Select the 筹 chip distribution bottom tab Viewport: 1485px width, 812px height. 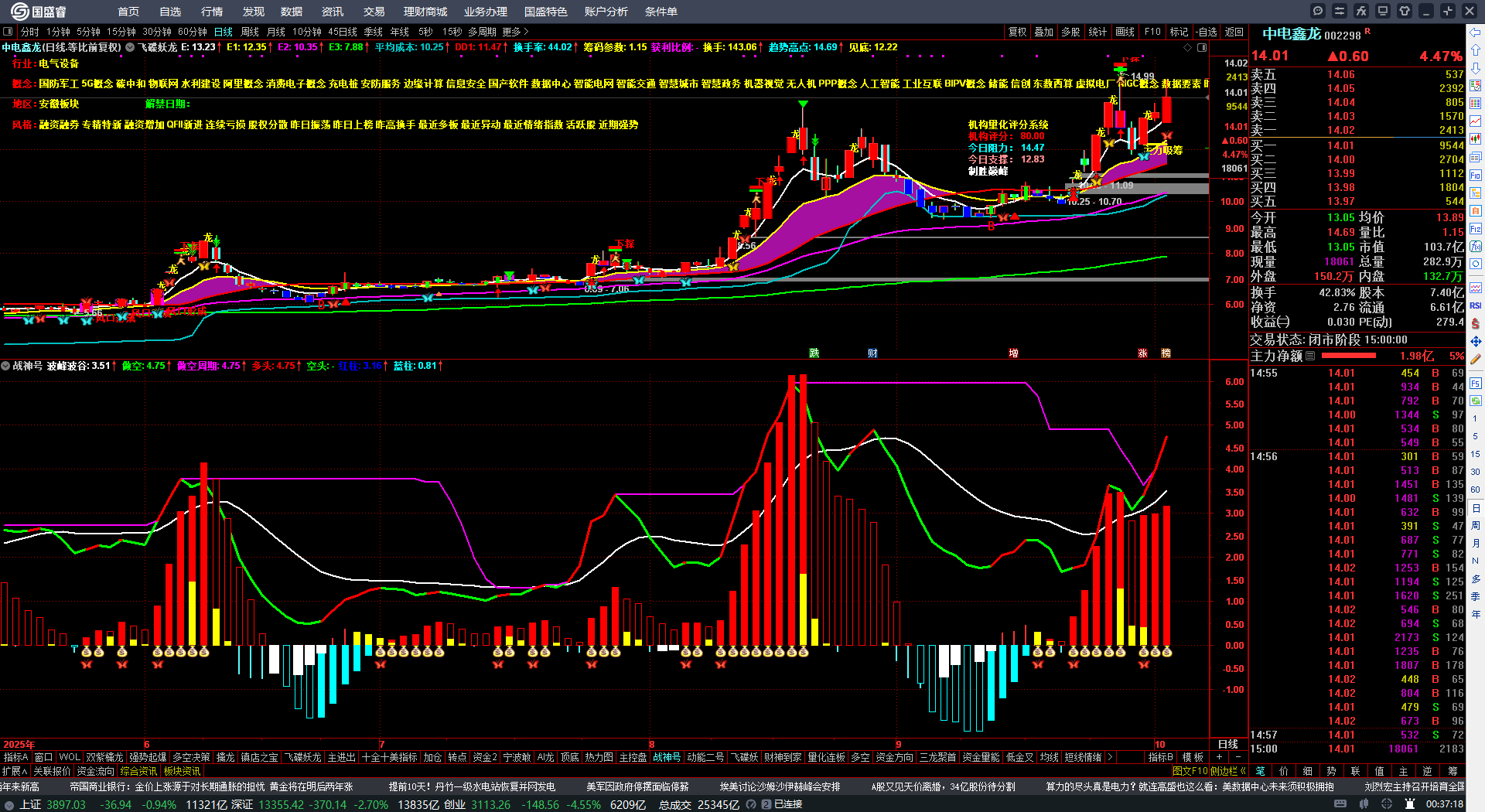[x=1453, y=771]
